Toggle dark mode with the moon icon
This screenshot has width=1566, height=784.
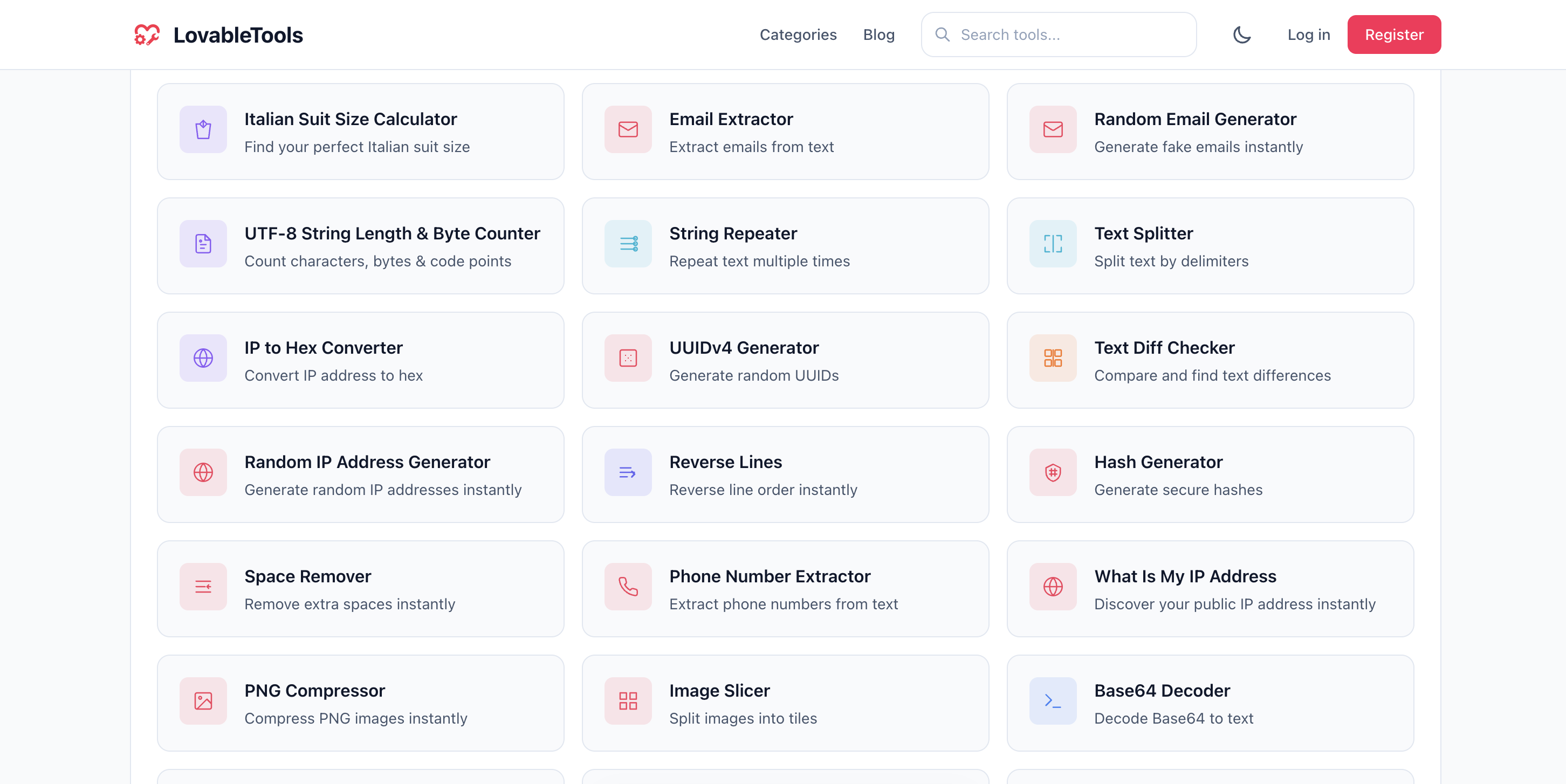(x=1242, y=35)
